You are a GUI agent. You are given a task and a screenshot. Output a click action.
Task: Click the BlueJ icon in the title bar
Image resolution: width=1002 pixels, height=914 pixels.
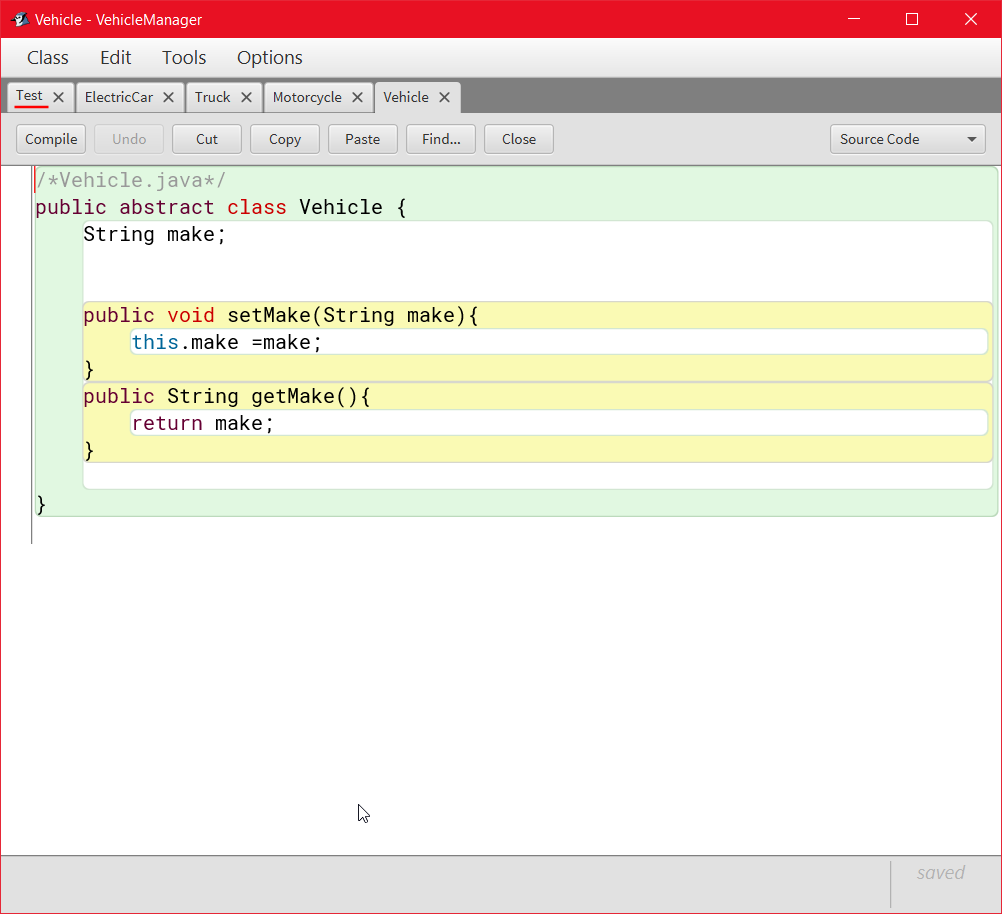tap(18, 19)
